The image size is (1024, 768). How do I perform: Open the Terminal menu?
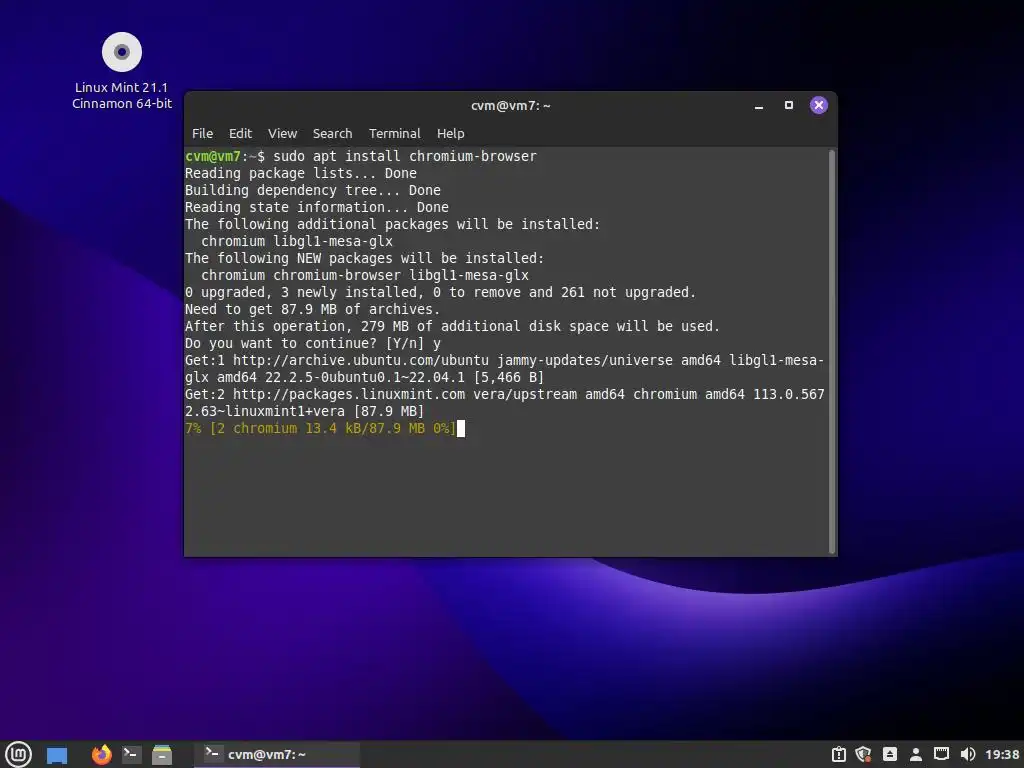coord(394,133)
